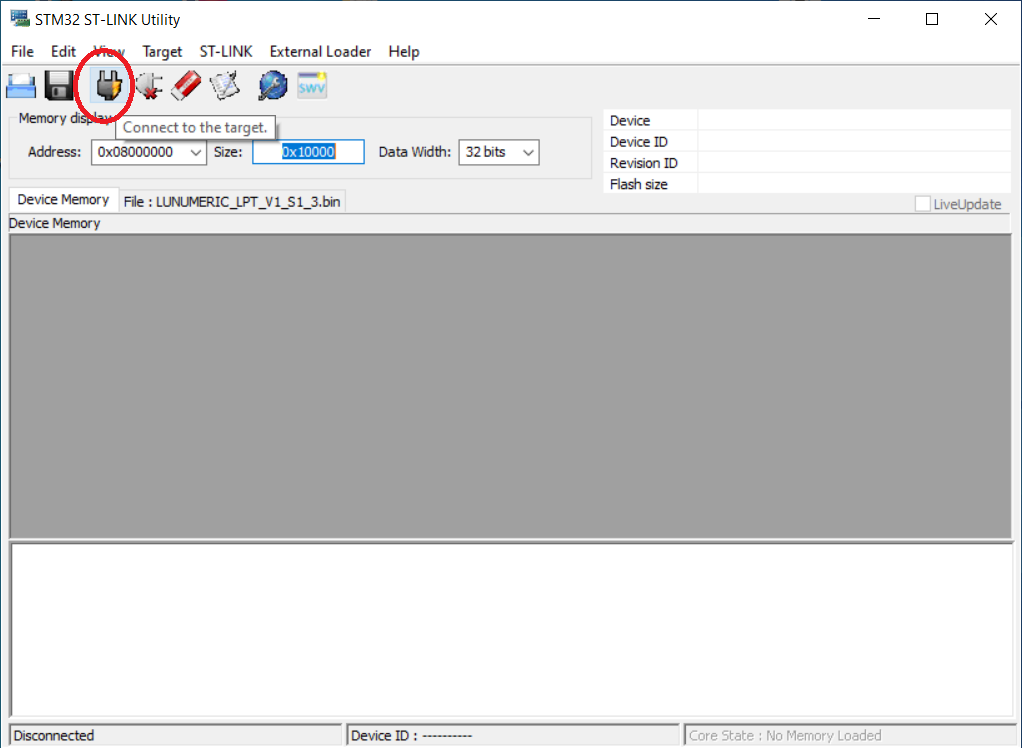Toggle the LiveUpdate checkbox
Screen dimensions: 1022x748
click(x=922, y=204)
